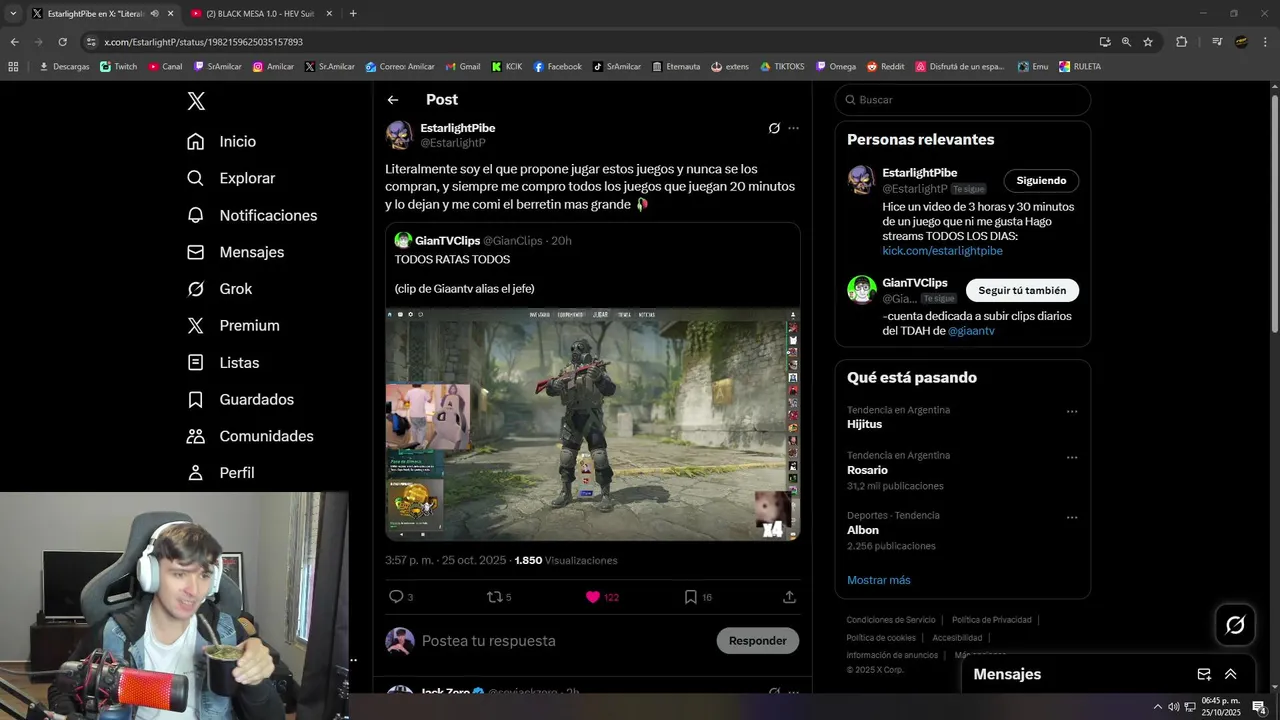Open Guardados bookmarks page
Screen dimensions: 1280x720
(241, 399)
